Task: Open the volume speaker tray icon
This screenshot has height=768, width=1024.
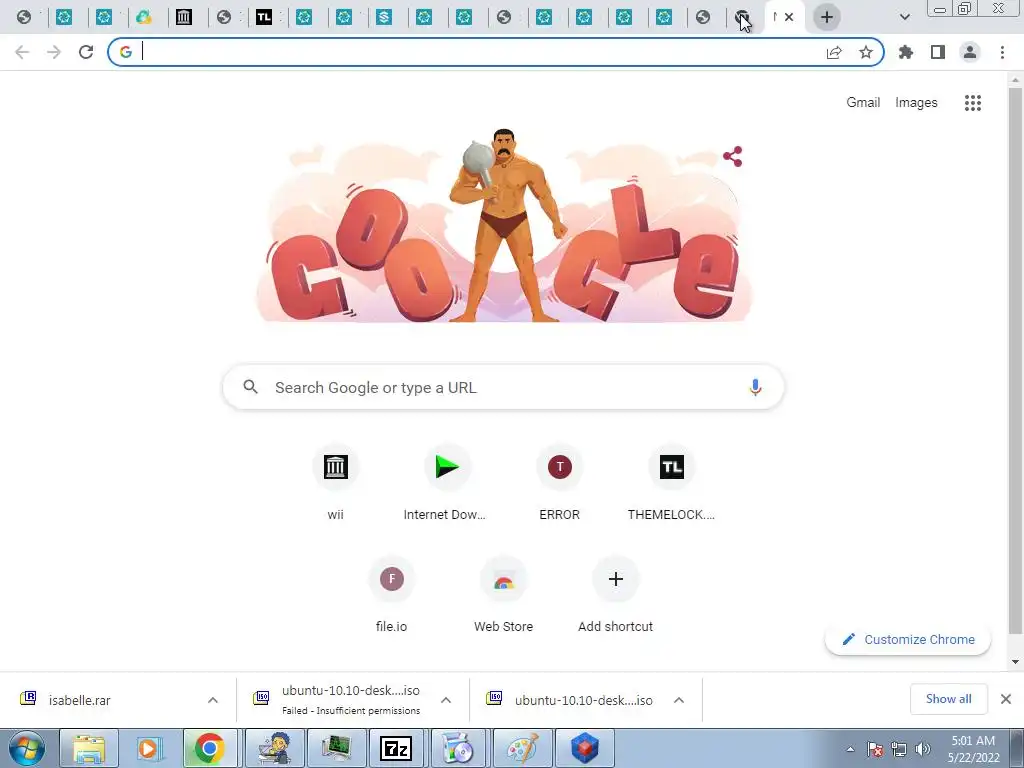Action: pyautogui.click(x=923, y=749)
